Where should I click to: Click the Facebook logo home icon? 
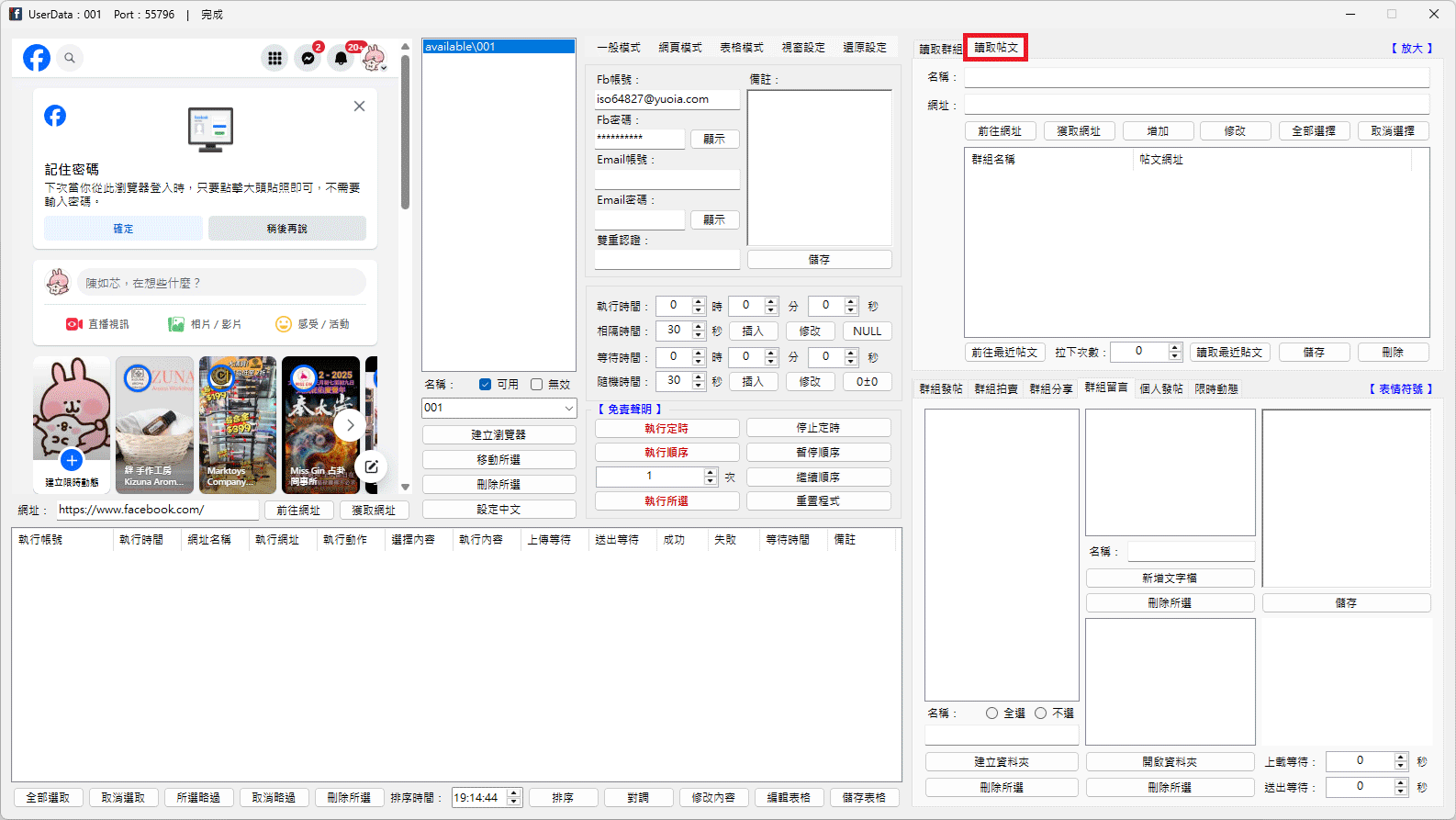tap(37, 58)
